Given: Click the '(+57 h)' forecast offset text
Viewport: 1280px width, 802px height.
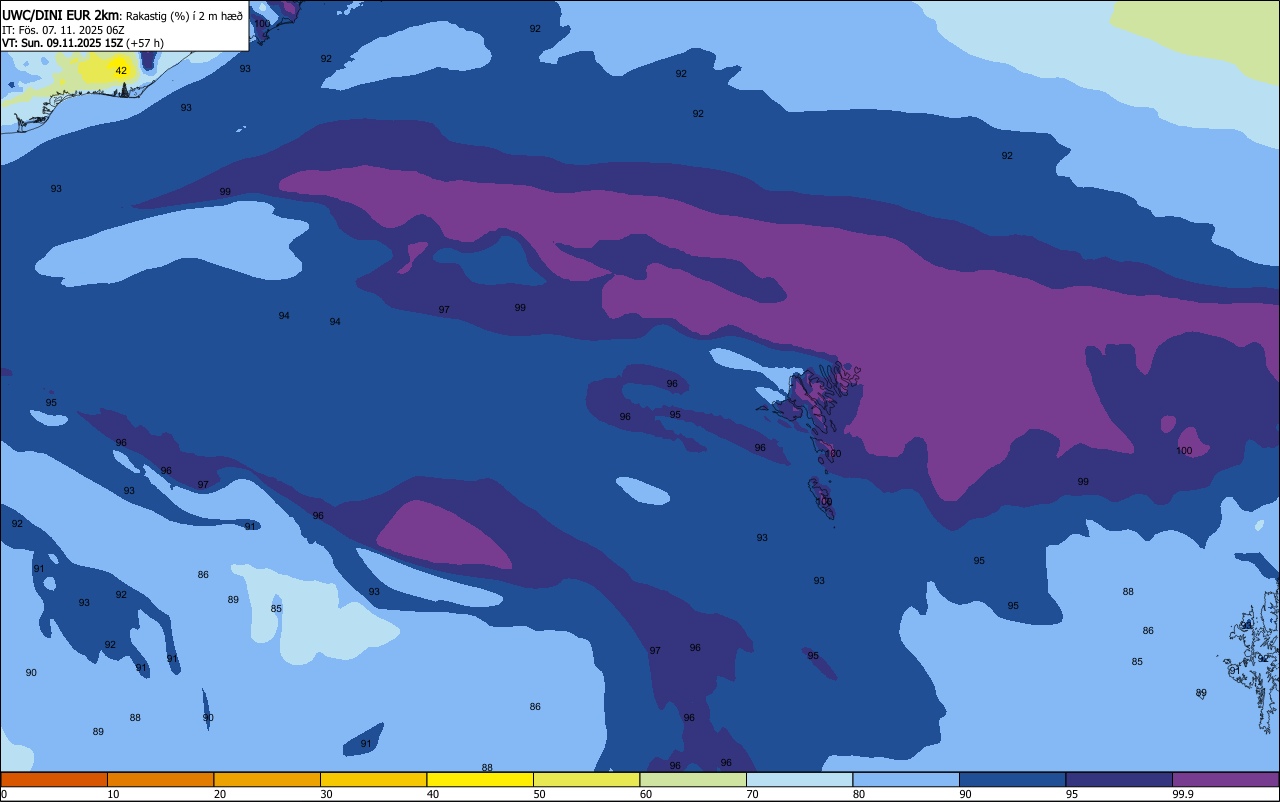Looking at the screenshot, I should click(145, 43).
